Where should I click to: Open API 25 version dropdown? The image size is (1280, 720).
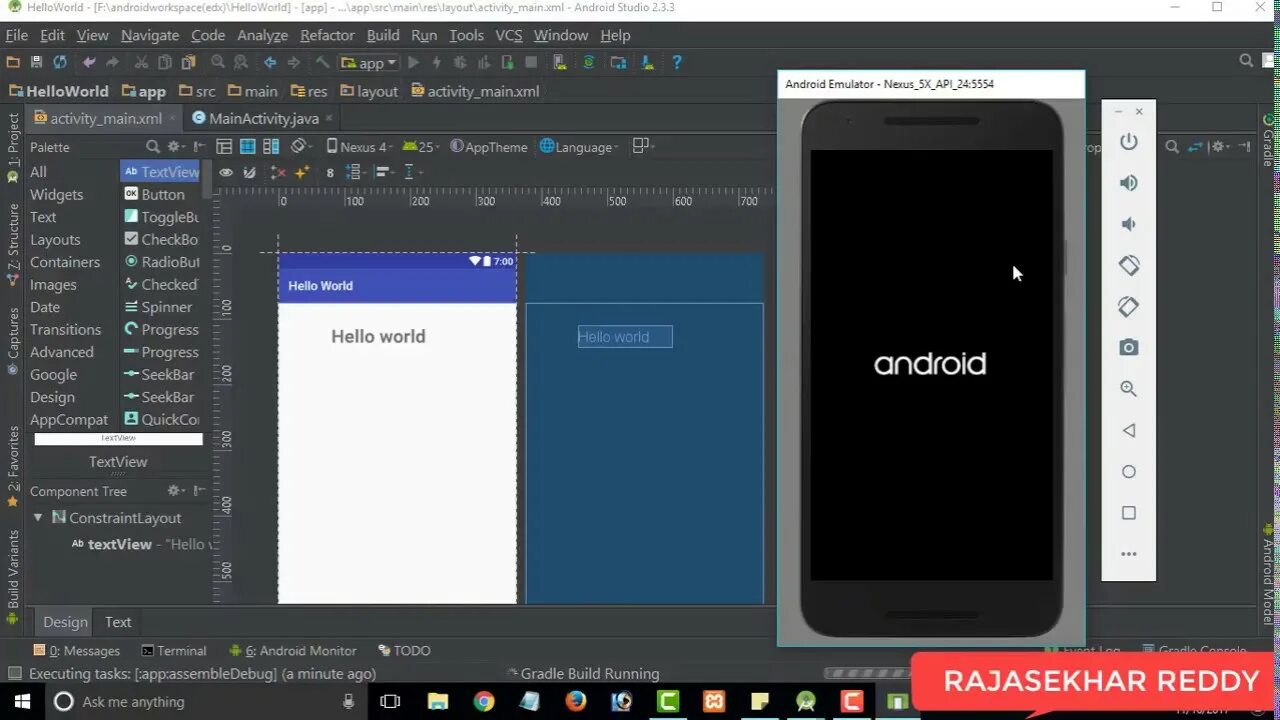coord(421,147)
